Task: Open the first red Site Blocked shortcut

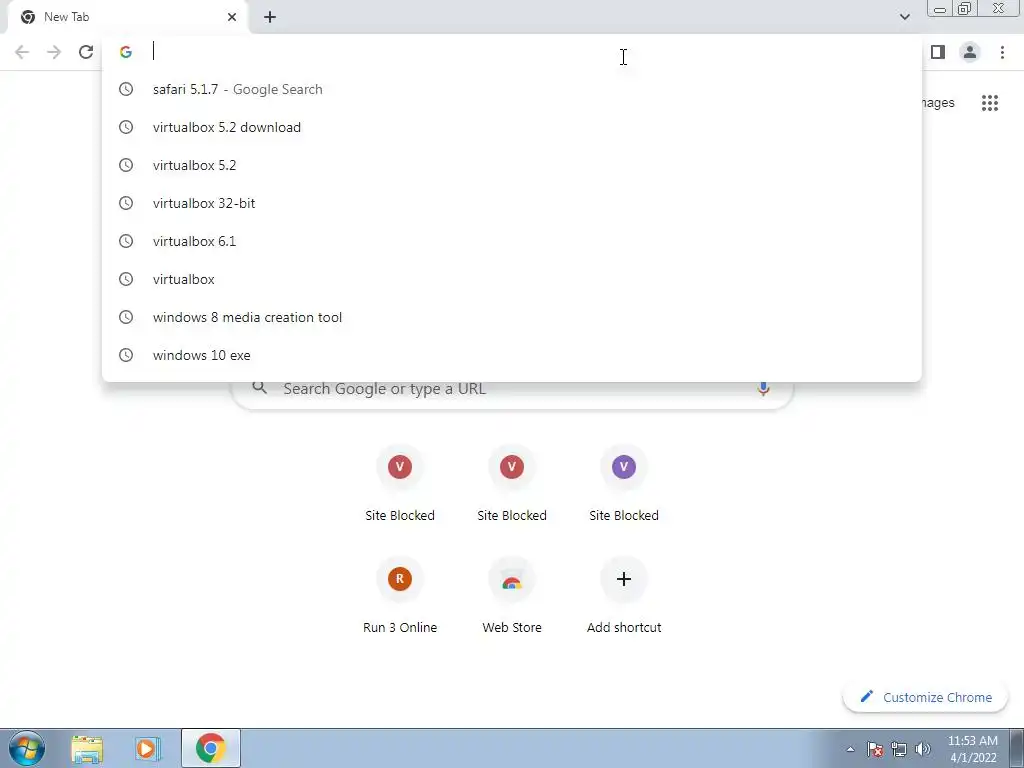Action: (400, 483)
